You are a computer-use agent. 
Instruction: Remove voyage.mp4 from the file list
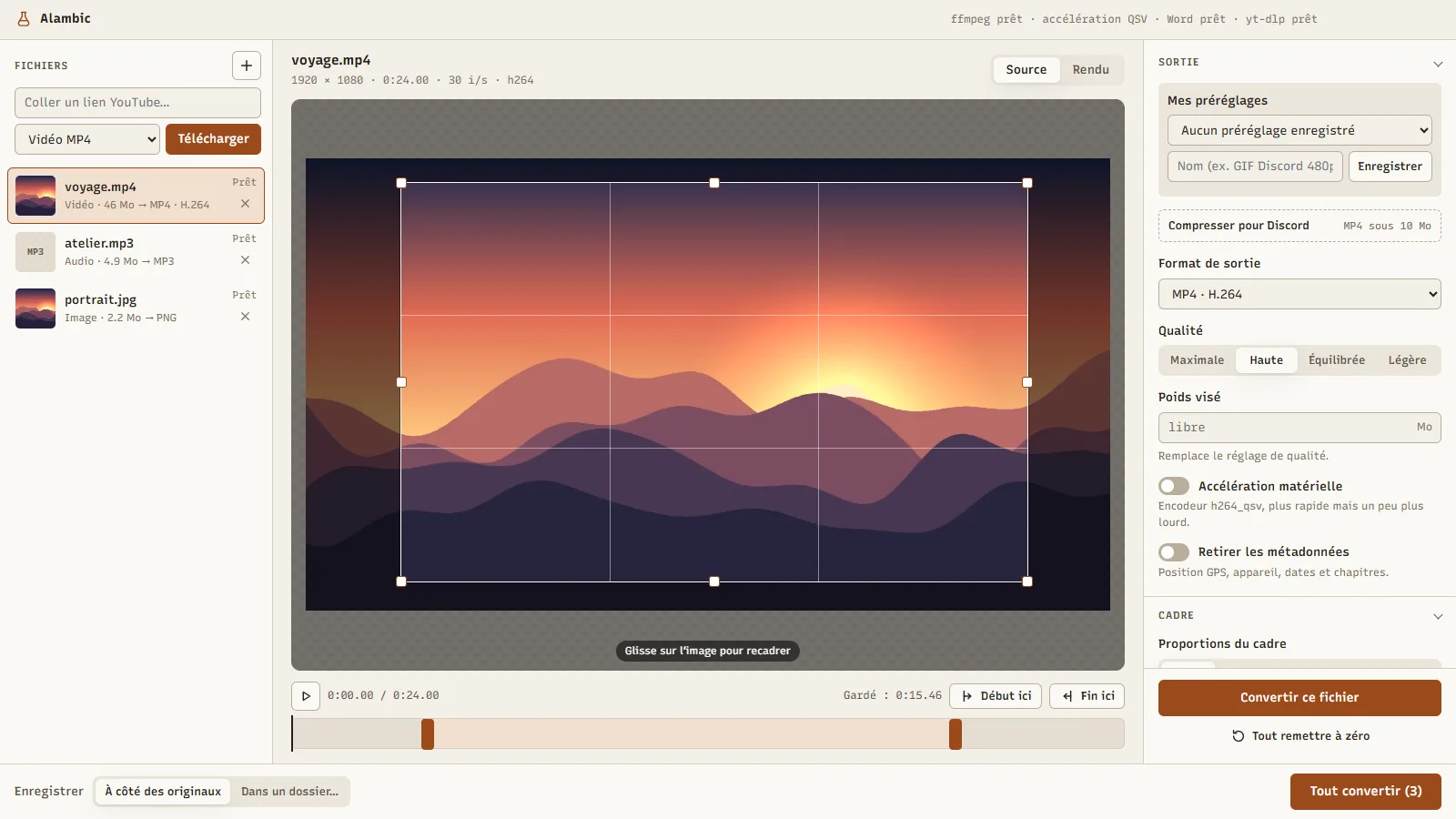tap(245, 204)
